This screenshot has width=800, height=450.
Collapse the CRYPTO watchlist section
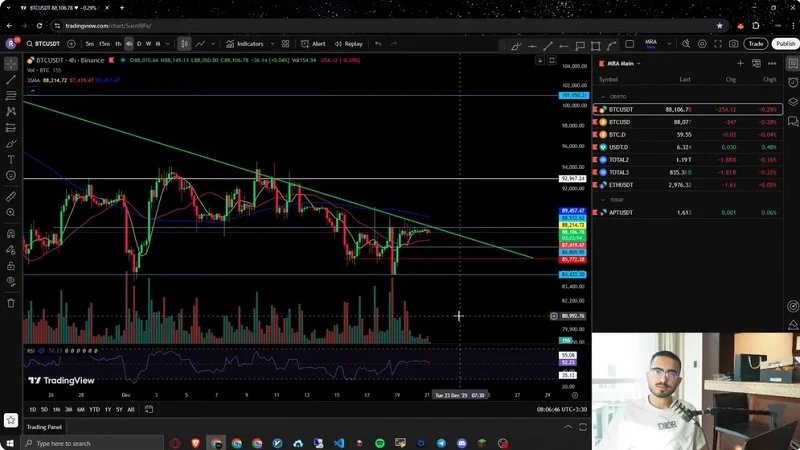(x=602, y=97)
